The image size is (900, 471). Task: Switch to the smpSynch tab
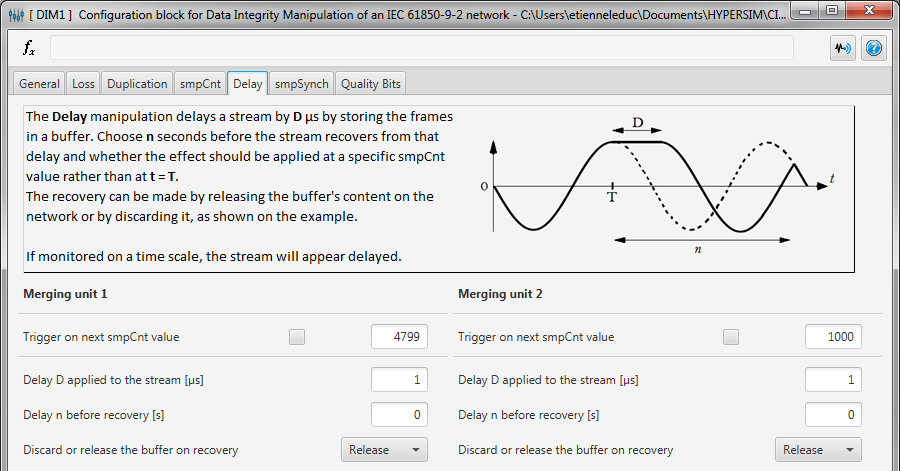pyautogui.click(x=301, y=84)
